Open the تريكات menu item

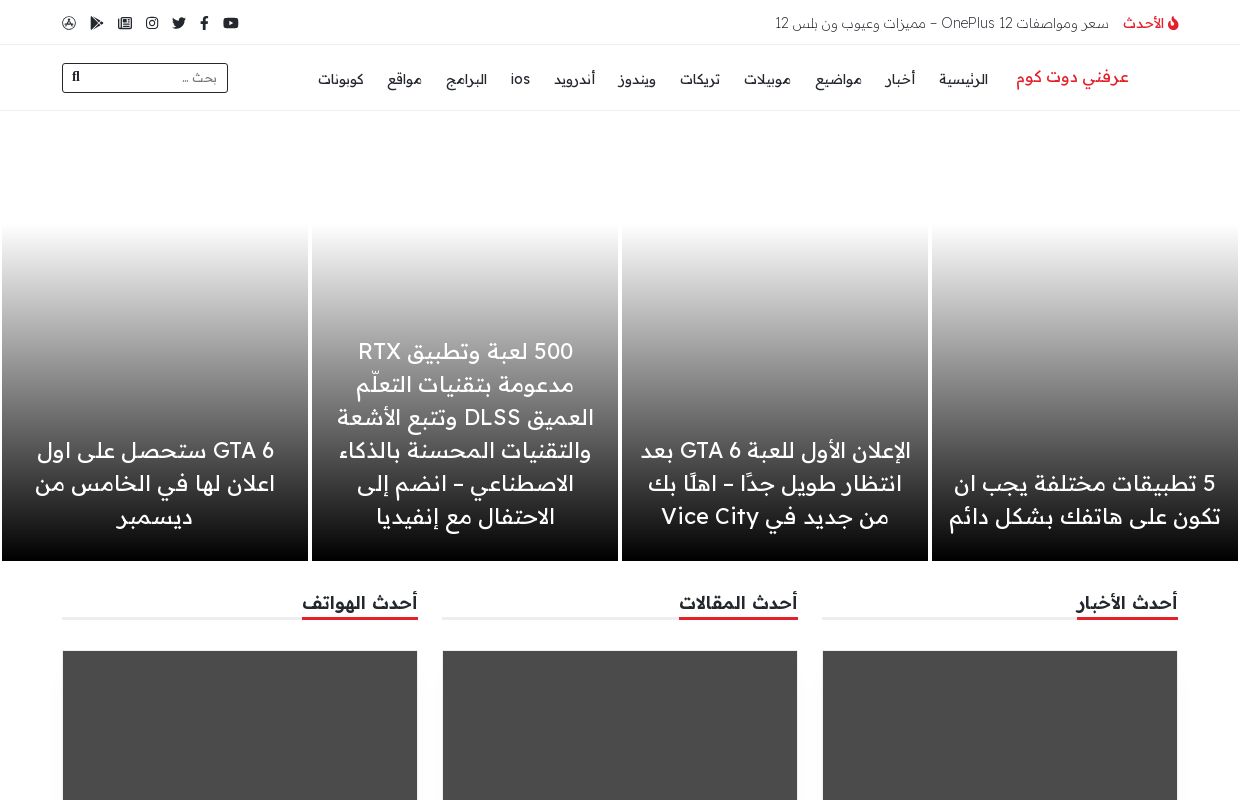click(700, 79)
